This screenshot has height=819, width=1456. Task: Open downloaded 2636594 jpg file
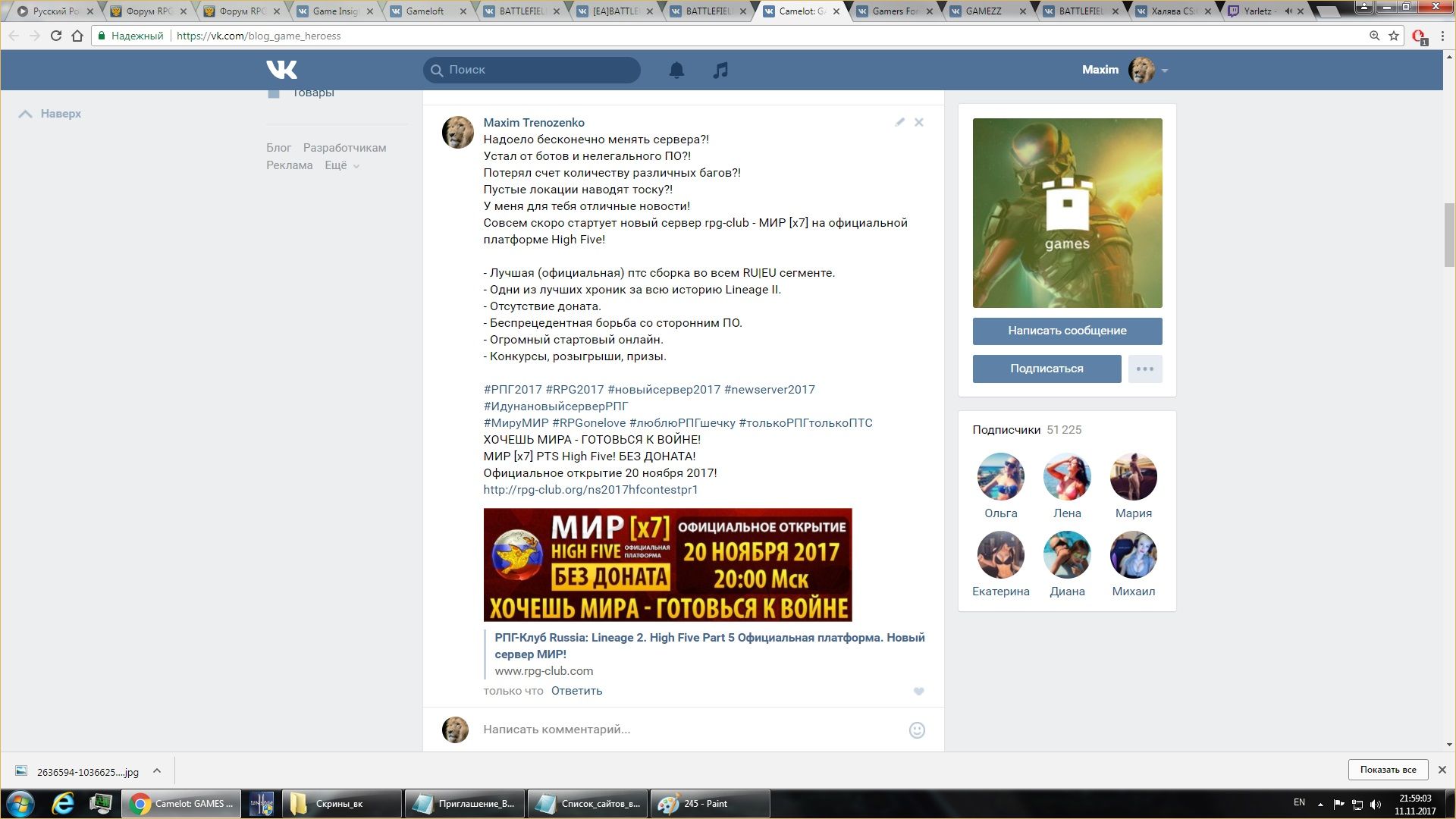point(78,771)
